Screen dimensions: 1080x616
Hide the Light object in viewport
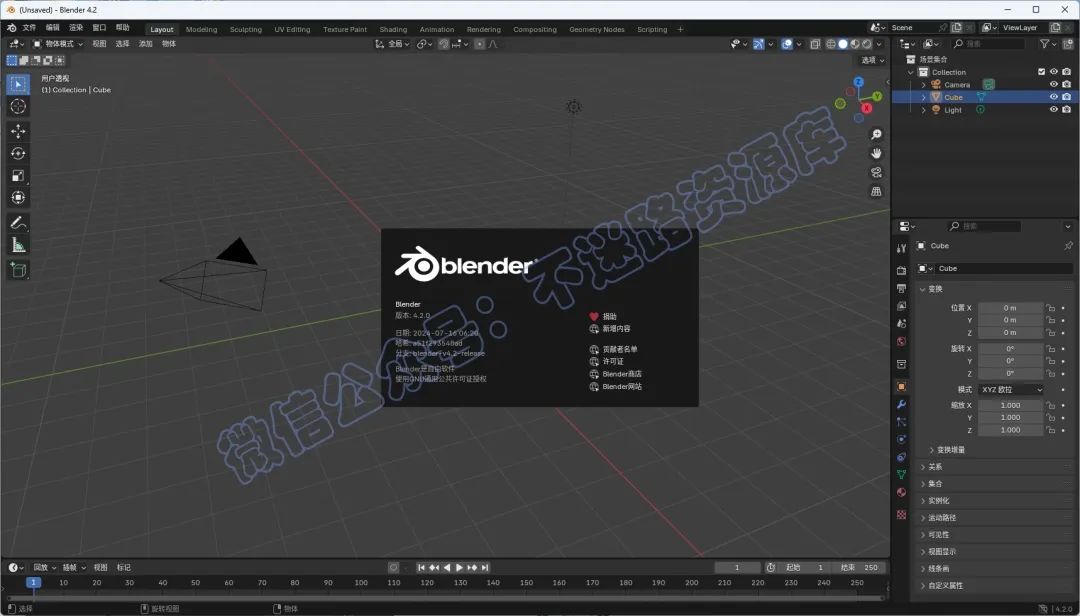(x=1053, y=110)
